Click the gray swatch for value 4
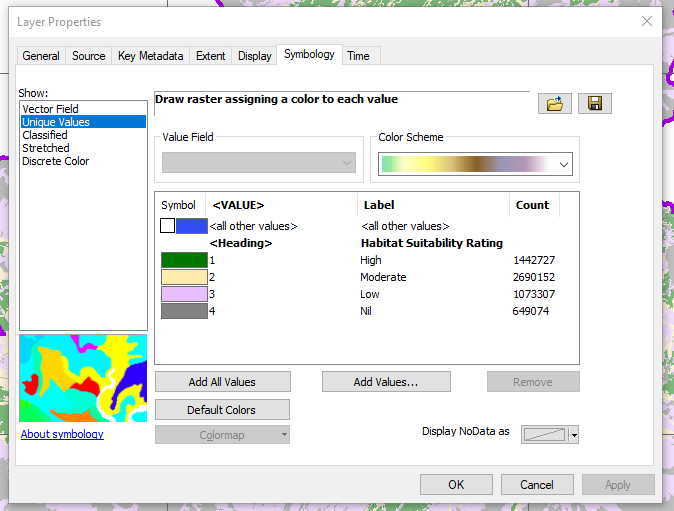The width and height of the screenshot is (674, 511). click(x=184, y=311)
